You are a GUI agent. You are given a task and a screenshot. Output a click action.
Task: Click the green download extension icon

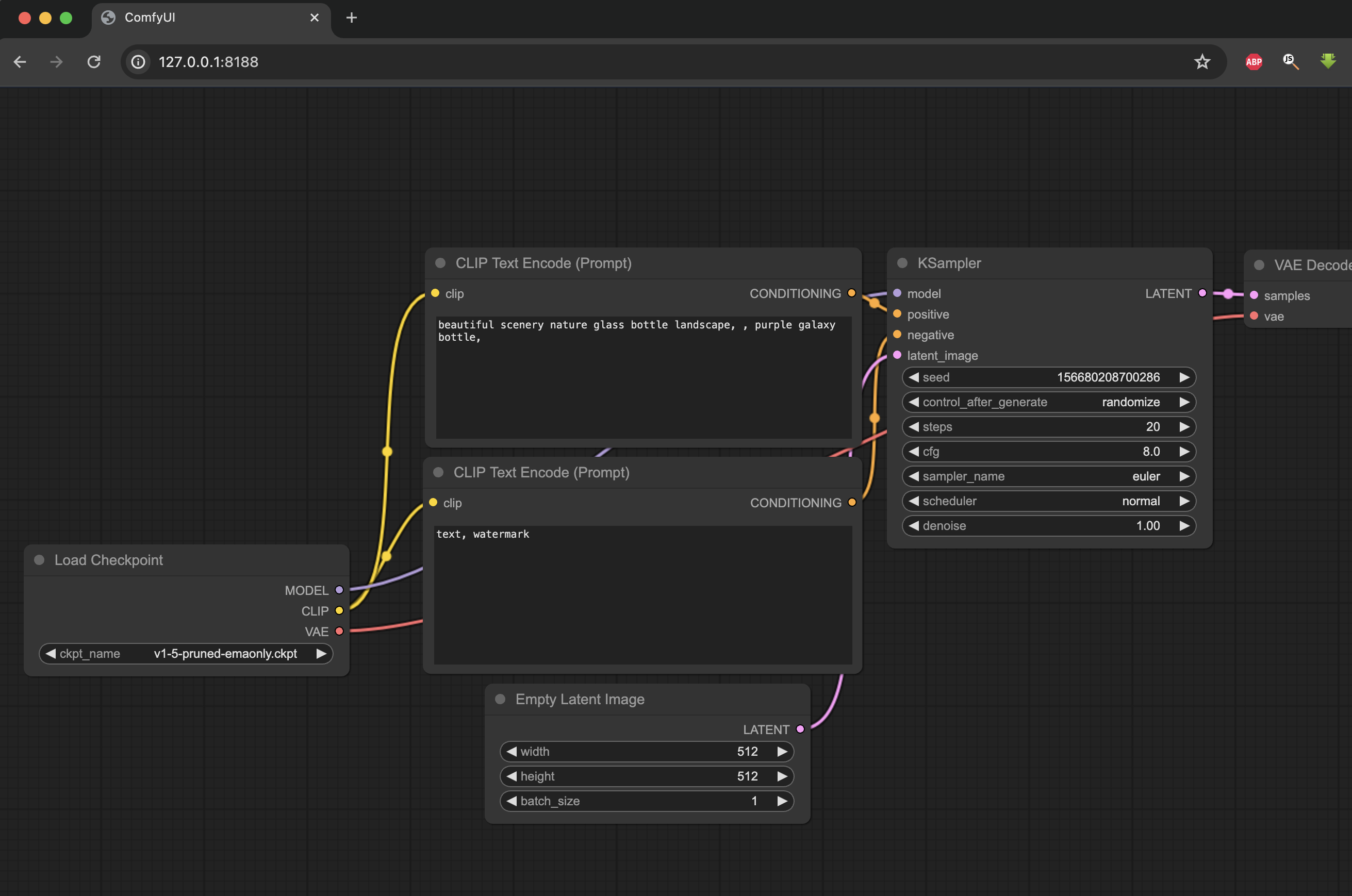point(1327,61)
